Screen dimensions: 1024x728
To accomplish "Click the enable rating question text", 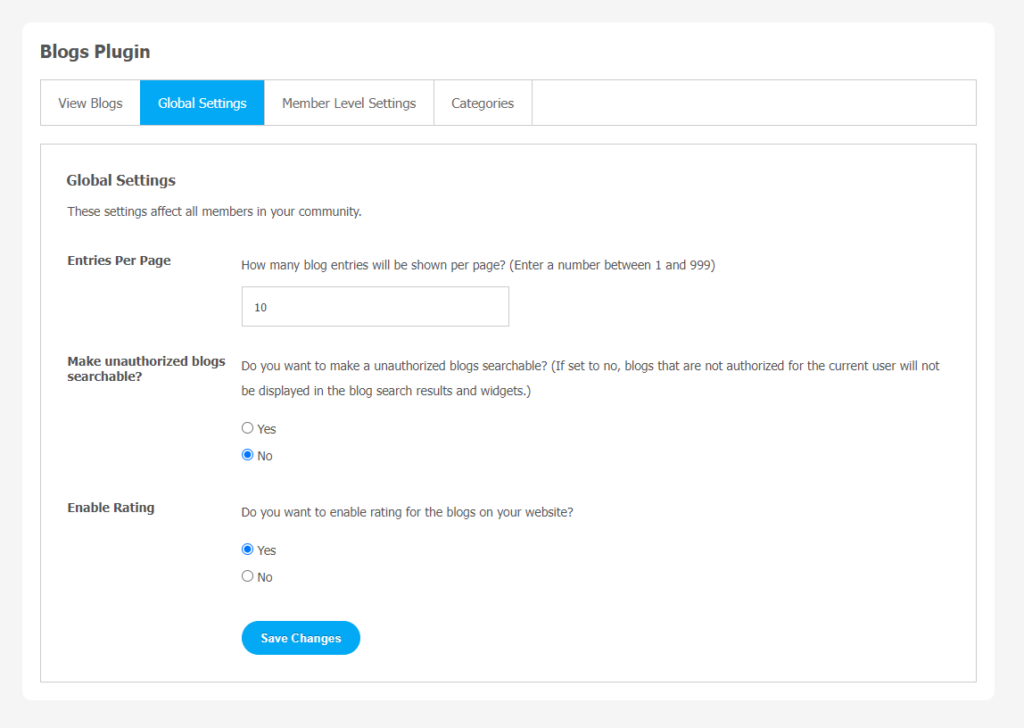I will [x=407, y=512].
